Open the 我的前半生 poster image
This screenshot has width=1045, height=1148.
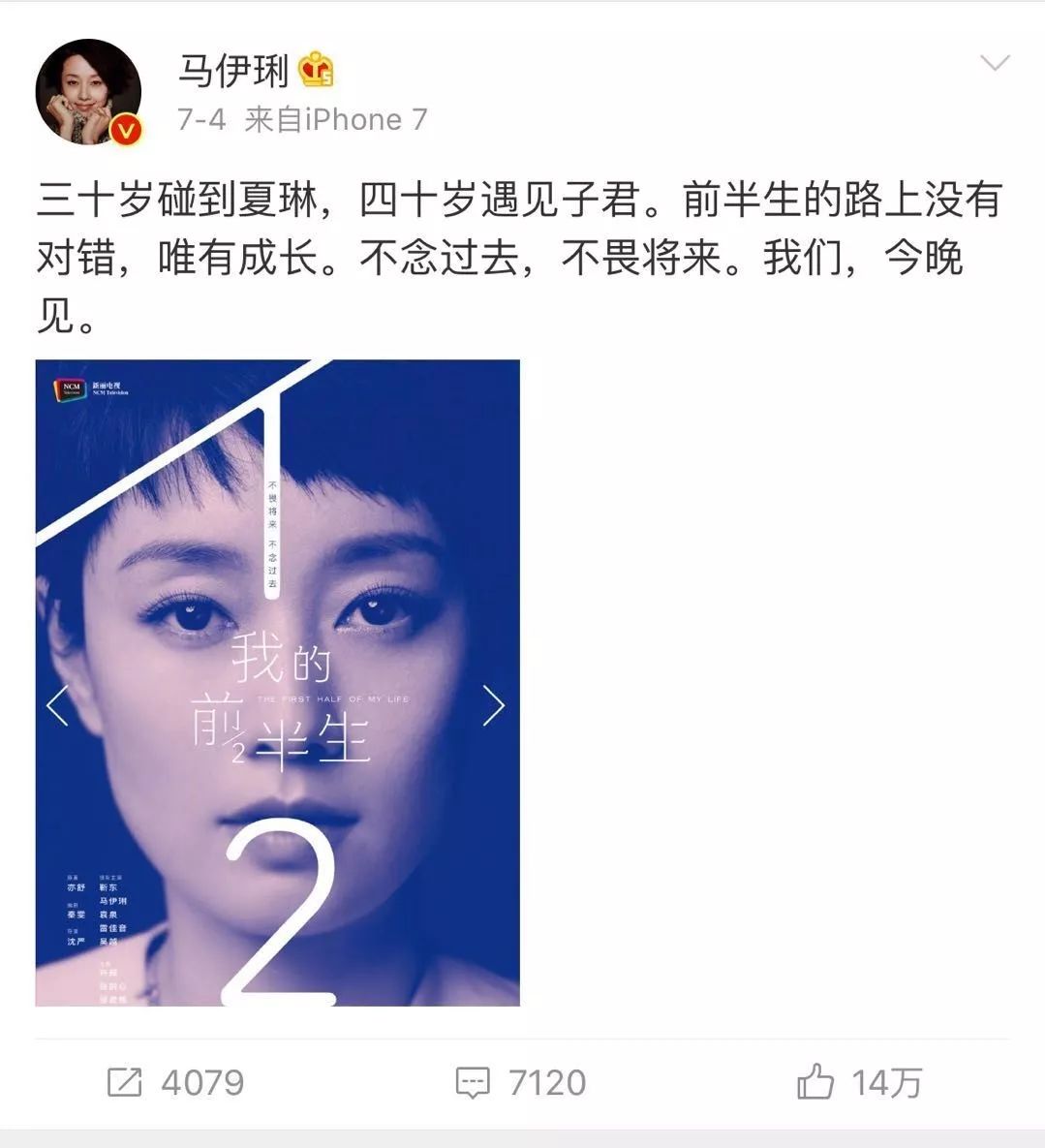(x=277, y=682)
